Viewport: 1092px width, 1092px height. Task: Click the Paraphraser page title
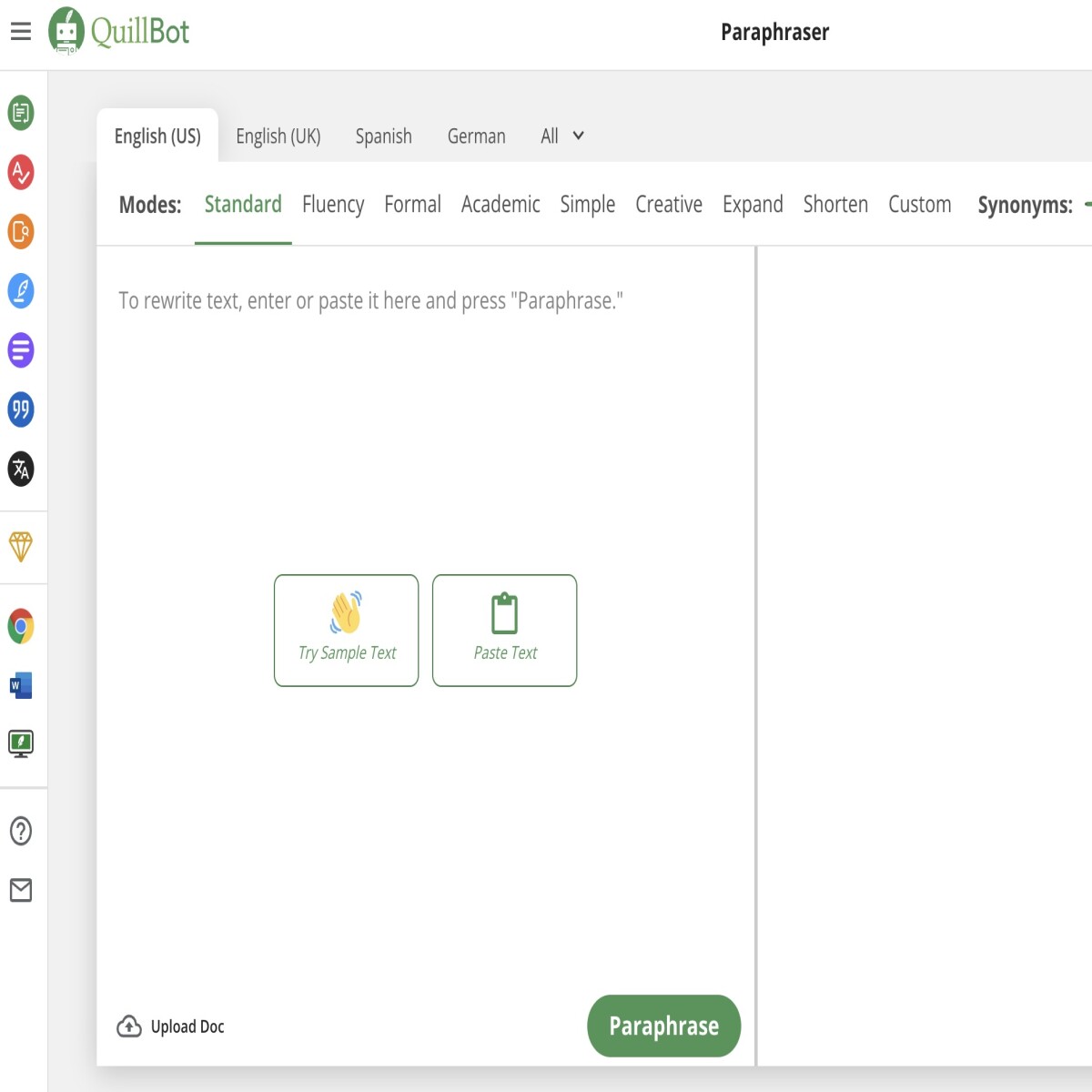(x=775, y=33)
